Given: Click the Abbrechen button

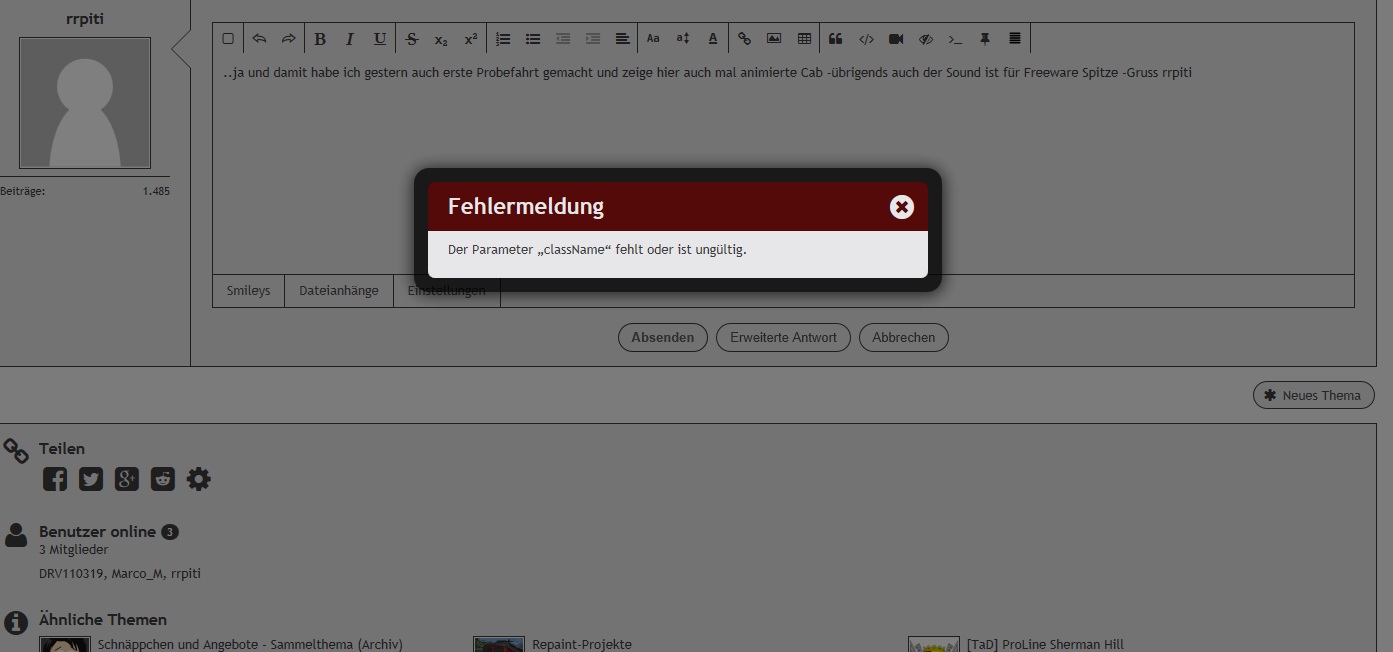Looking at the screenshot, I should (x=904, y=338).
